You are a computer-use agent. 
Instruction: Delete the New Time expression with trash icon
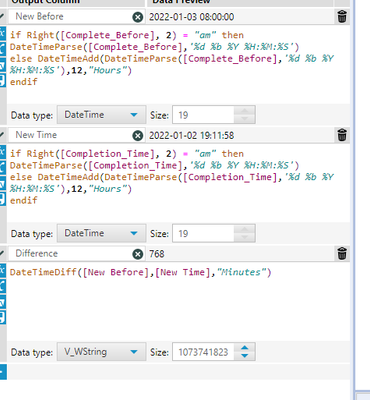[x=342, y=135]
